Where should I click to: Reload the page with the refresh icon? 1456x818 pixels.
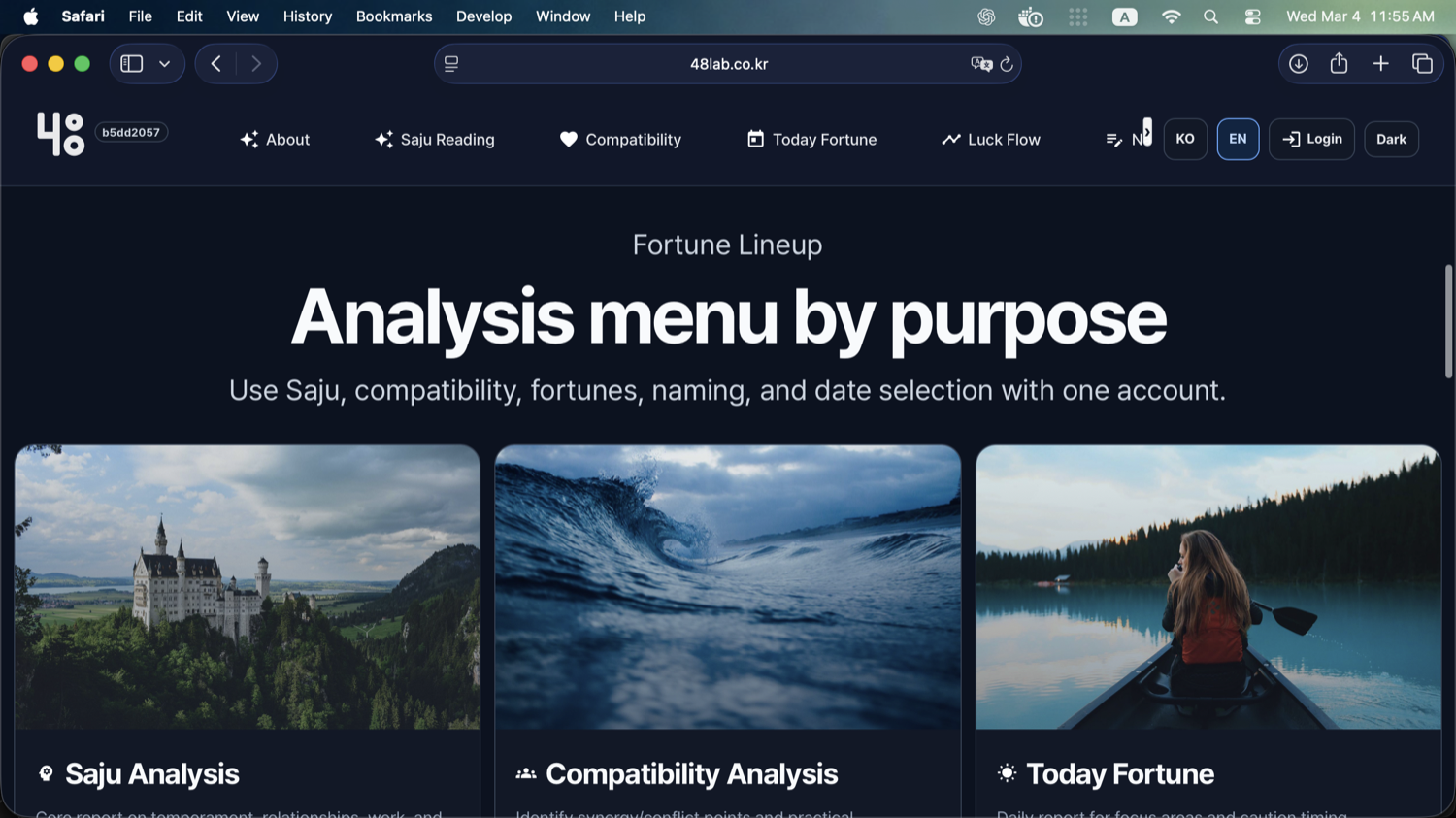point(1007,64)
